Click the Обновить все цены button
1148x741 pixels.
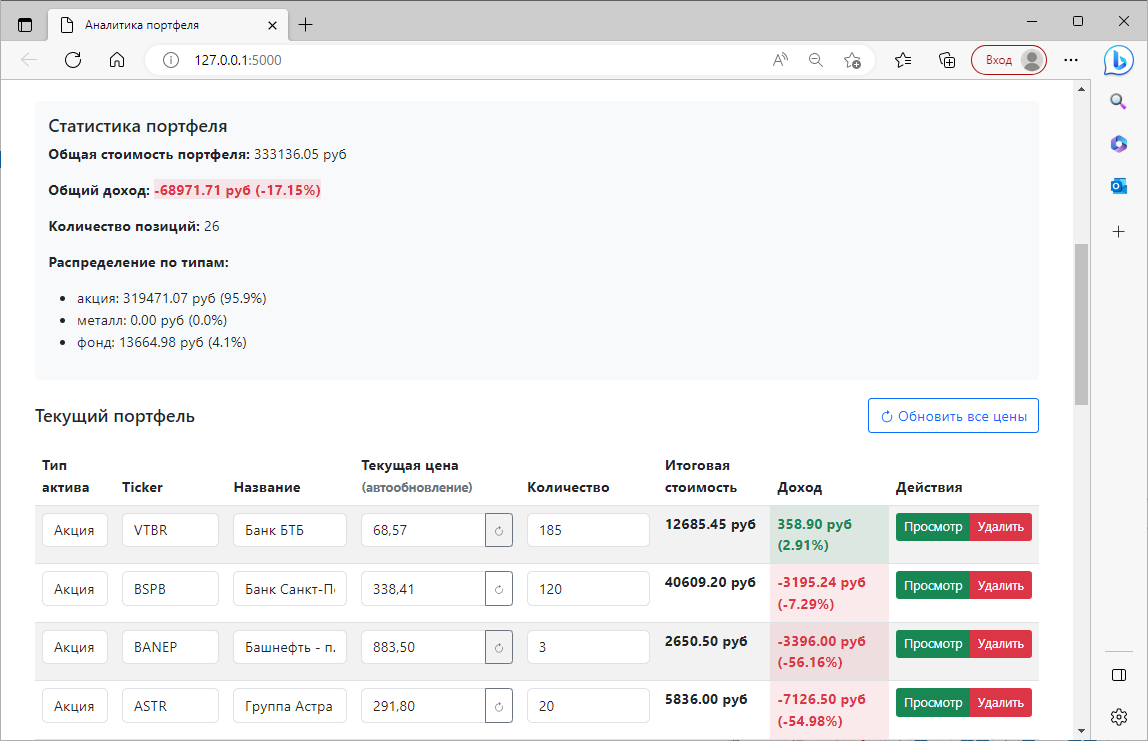tap(952, 415)
